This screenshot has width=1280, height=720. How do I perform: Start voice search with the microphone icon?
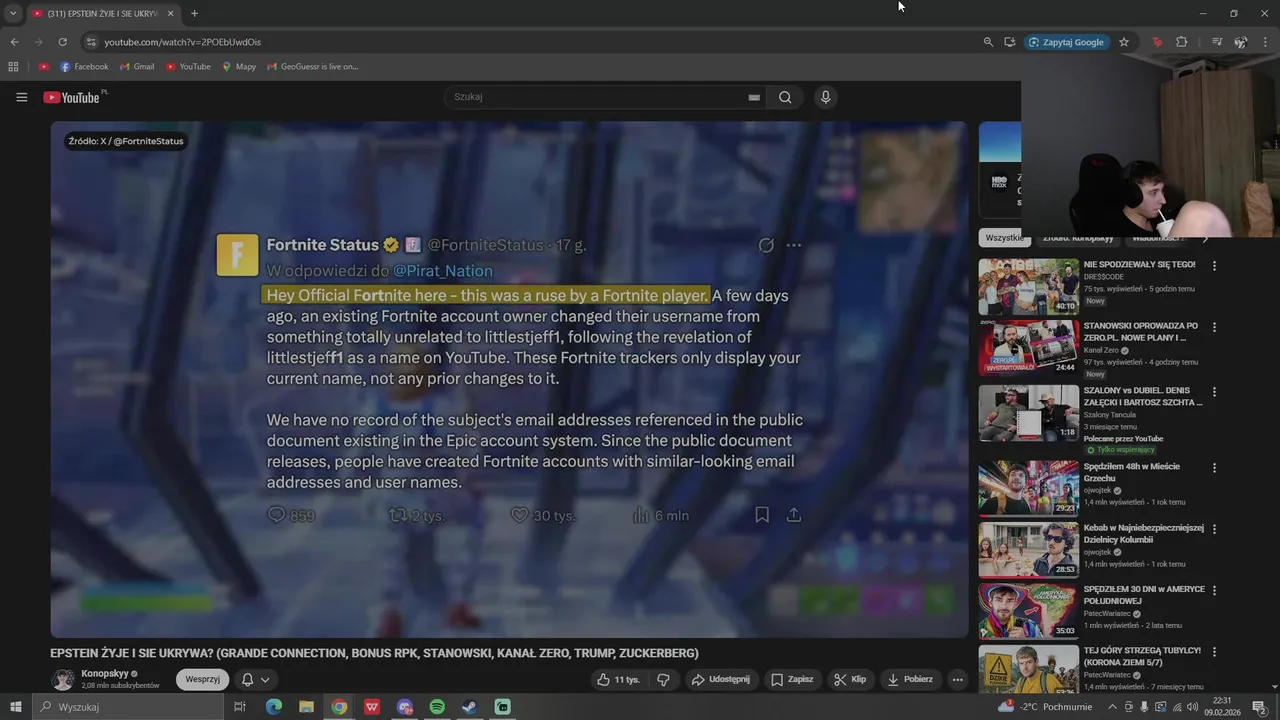tap(825, 97)
